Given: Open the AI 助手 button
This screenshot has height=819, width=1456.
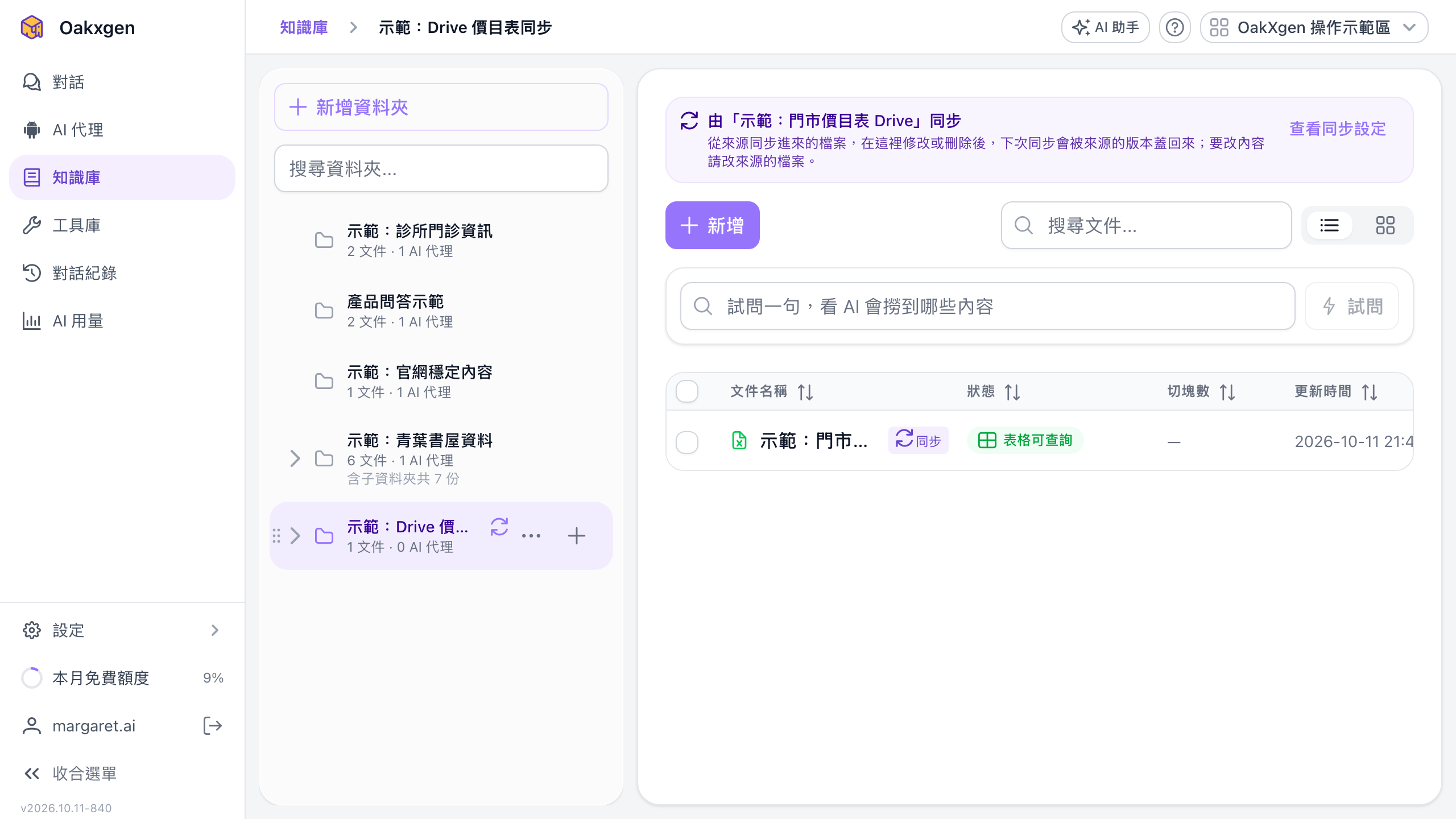Looking at the screenshot, I should tap(1105, 27).
